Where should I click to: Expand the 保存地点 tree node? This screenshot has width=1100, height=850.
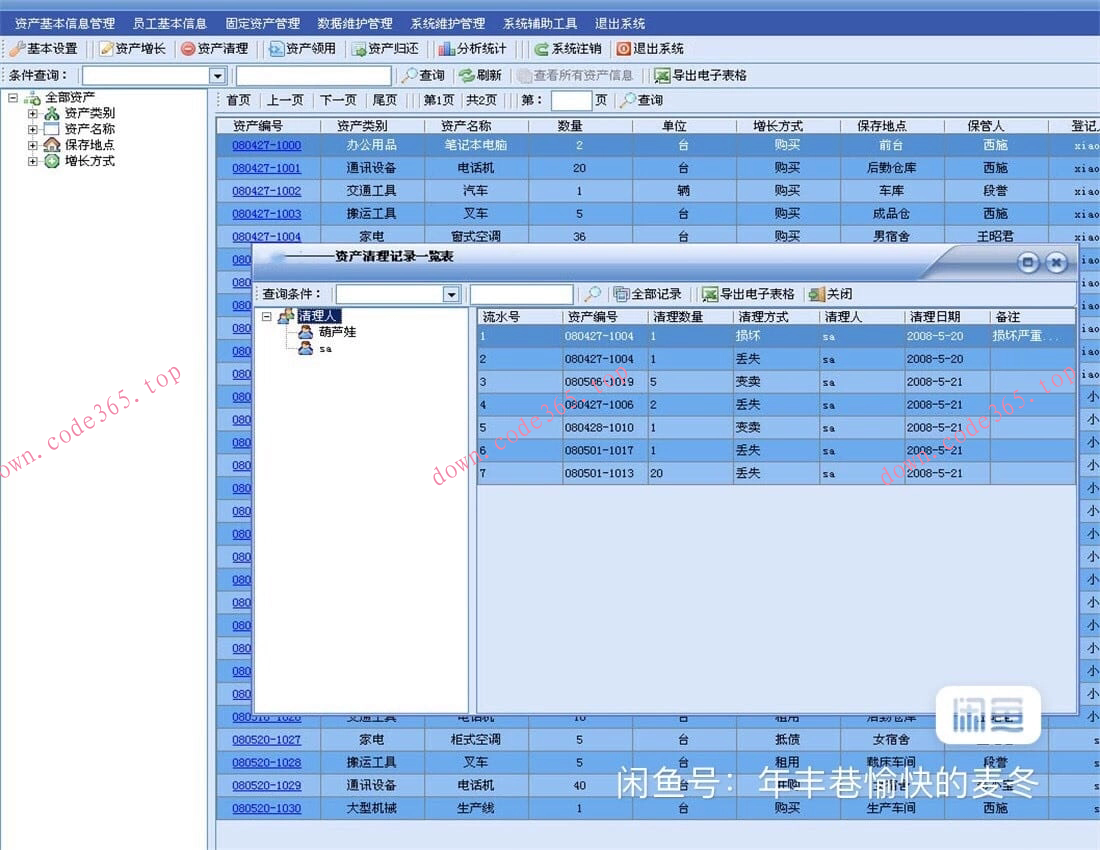coord(33,145)
